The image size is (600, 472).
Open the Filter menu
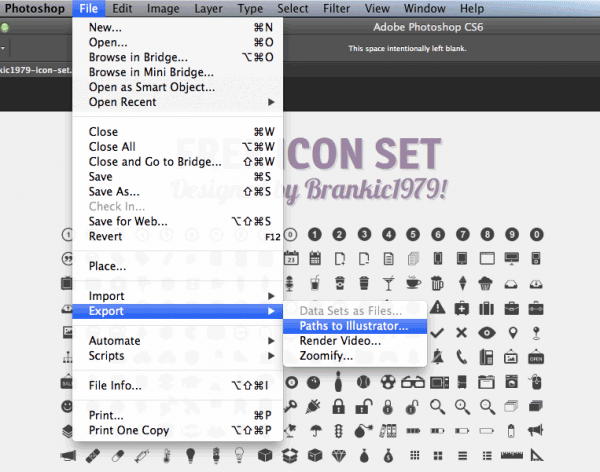click(x=336, y=8)
